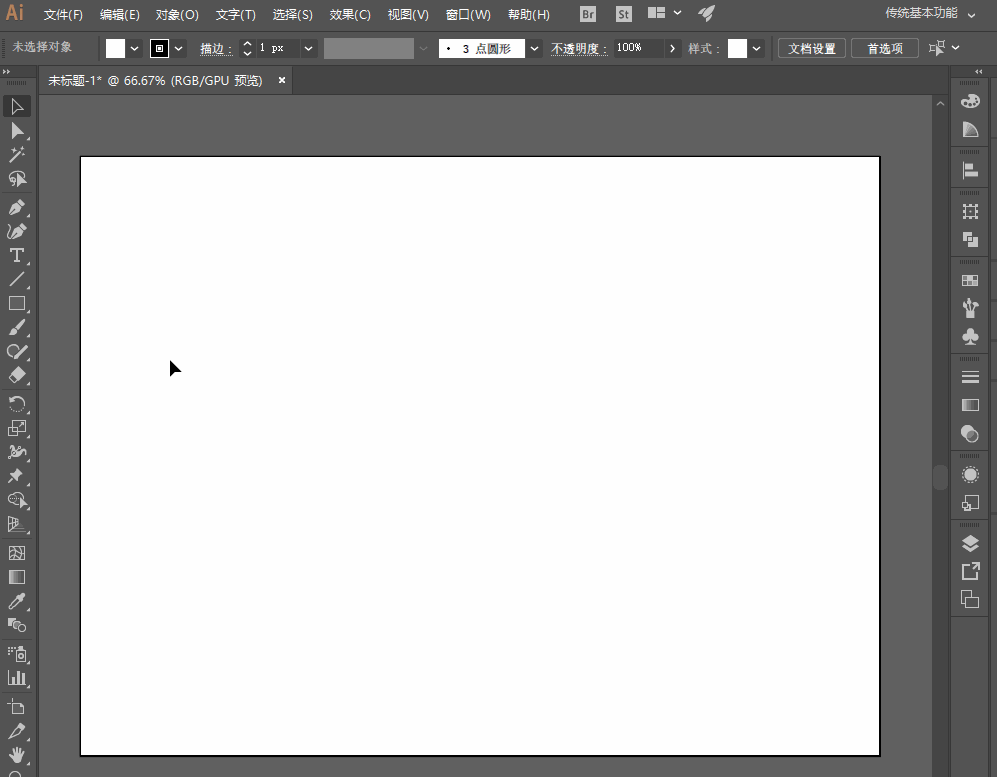
Task: Open the Brushes panel
Action: point(970,308)
